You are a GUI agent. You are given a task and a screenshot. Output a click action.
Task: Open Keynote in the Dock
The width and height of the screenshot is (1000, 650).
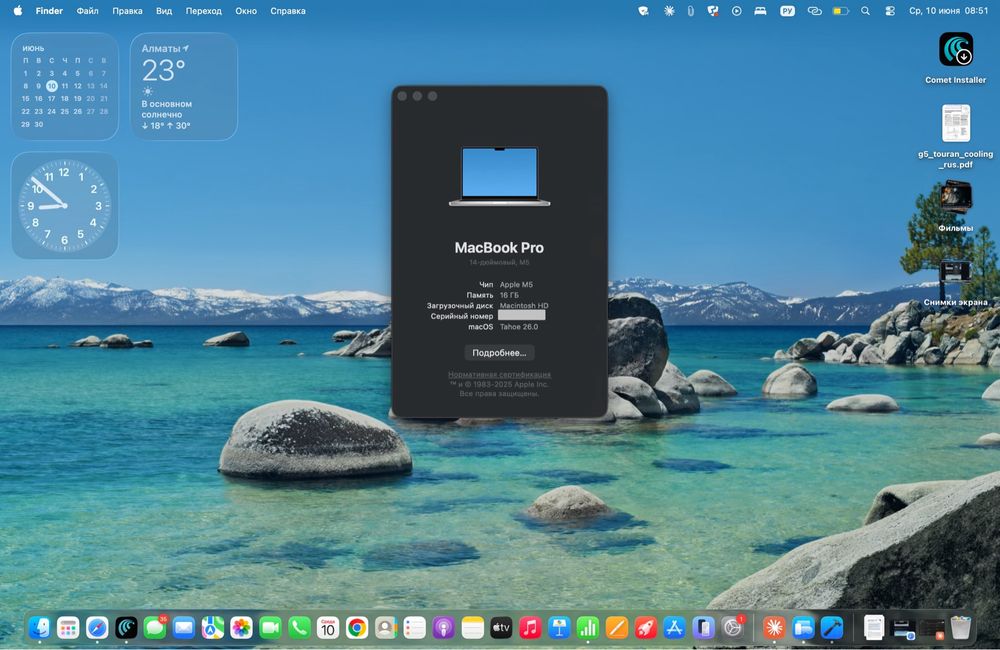(x=559, y=628)
